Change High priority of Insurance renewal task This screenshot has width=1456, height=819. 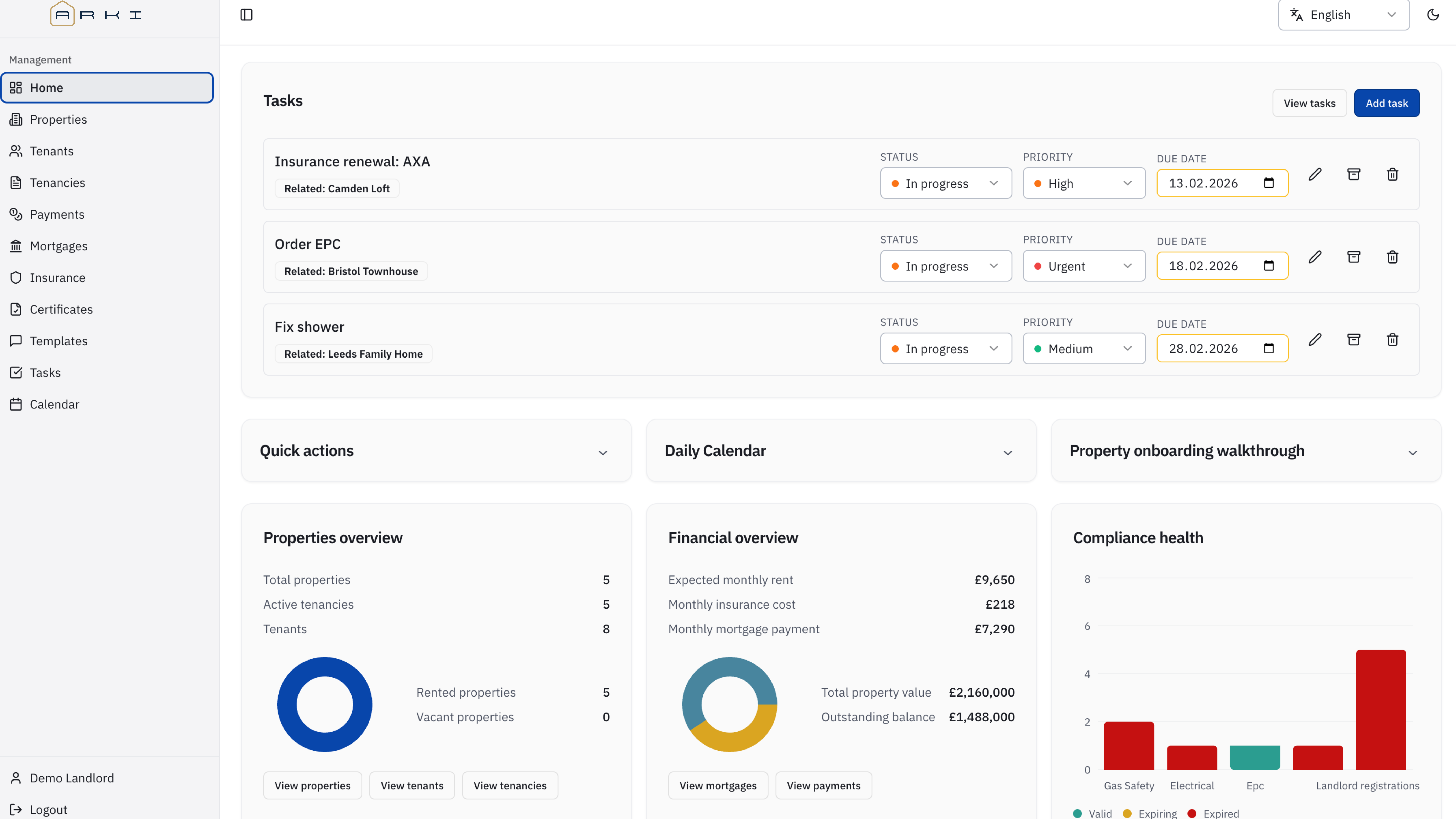click(1084, 183)
